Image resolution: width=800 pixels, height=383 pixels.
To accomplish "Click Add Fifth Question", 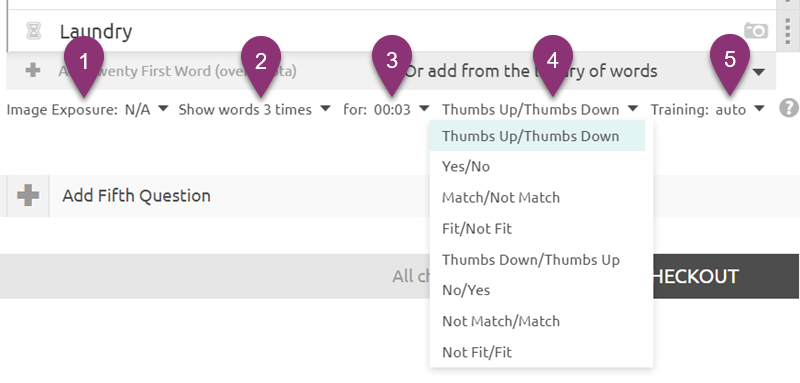I will click(x=136, y=196).
